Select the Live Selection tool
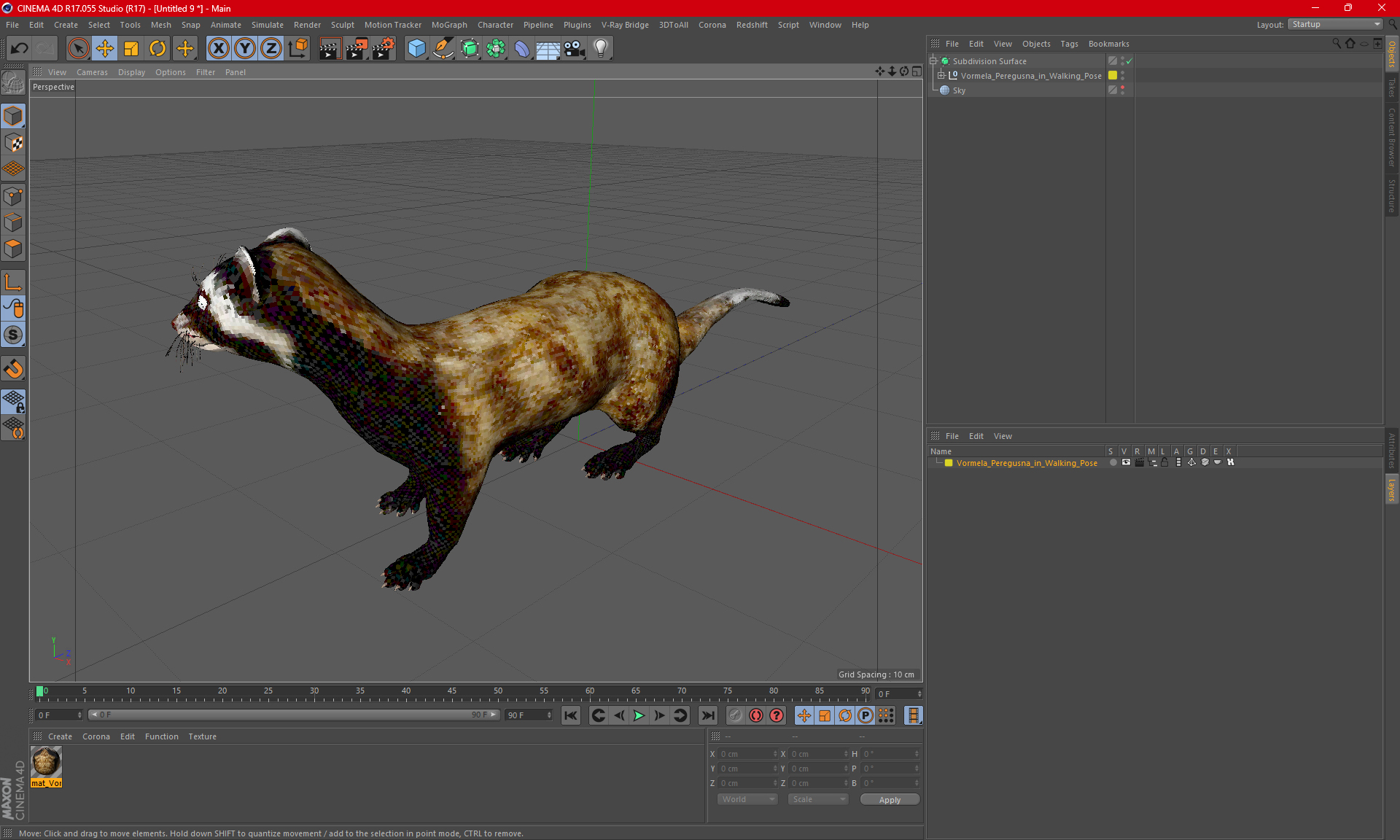 (x=78, y=49)
